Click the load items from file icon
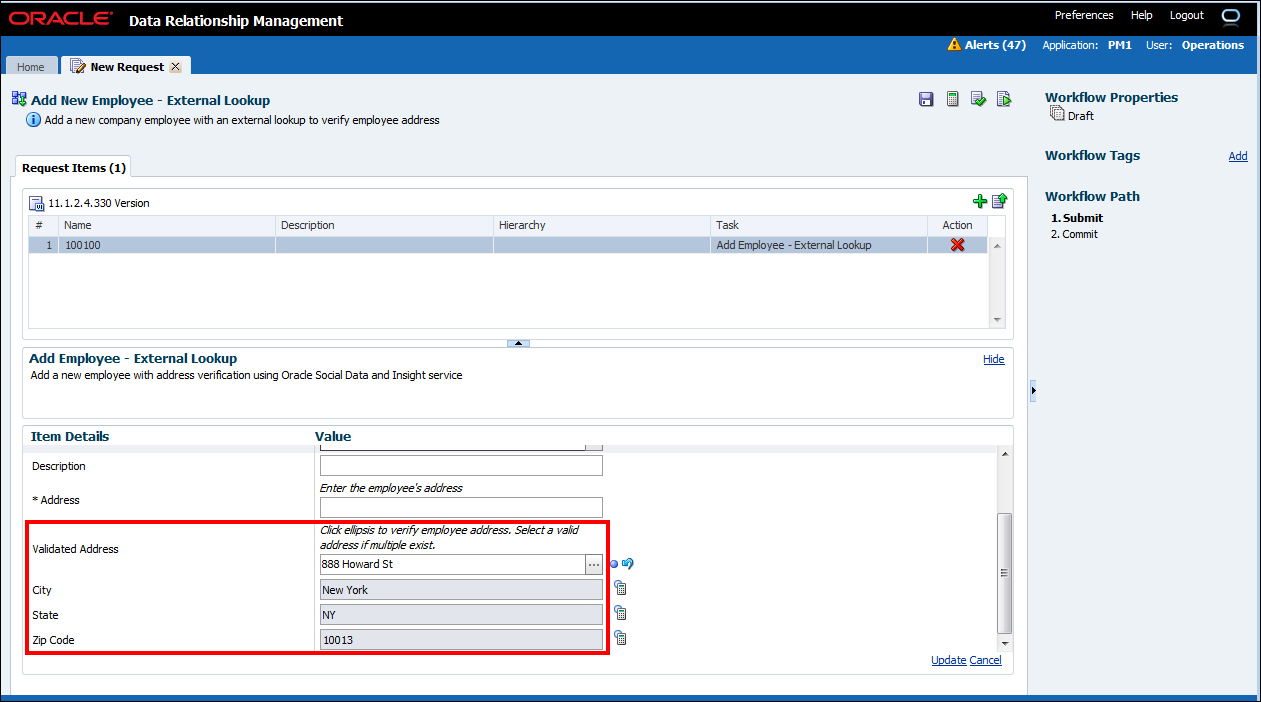The image size is (1261, 702). pos(999,201)
